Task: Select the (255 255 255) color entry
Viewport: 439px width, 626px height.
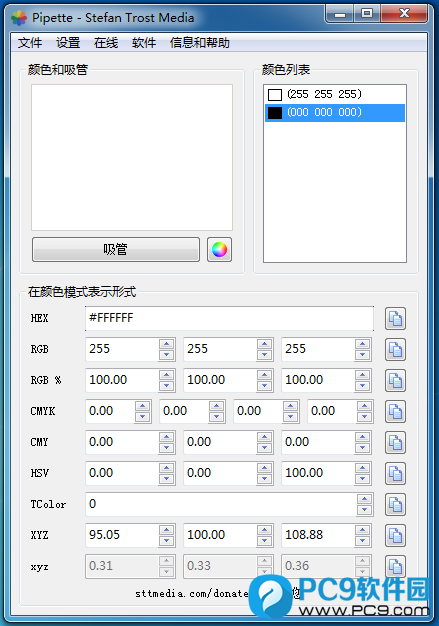Action: 335,95
